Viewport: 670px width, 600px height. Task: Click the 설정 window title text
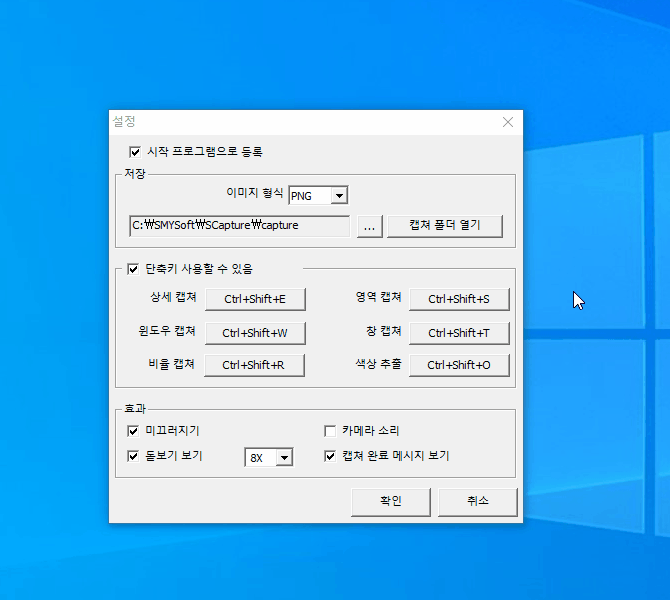124,121
